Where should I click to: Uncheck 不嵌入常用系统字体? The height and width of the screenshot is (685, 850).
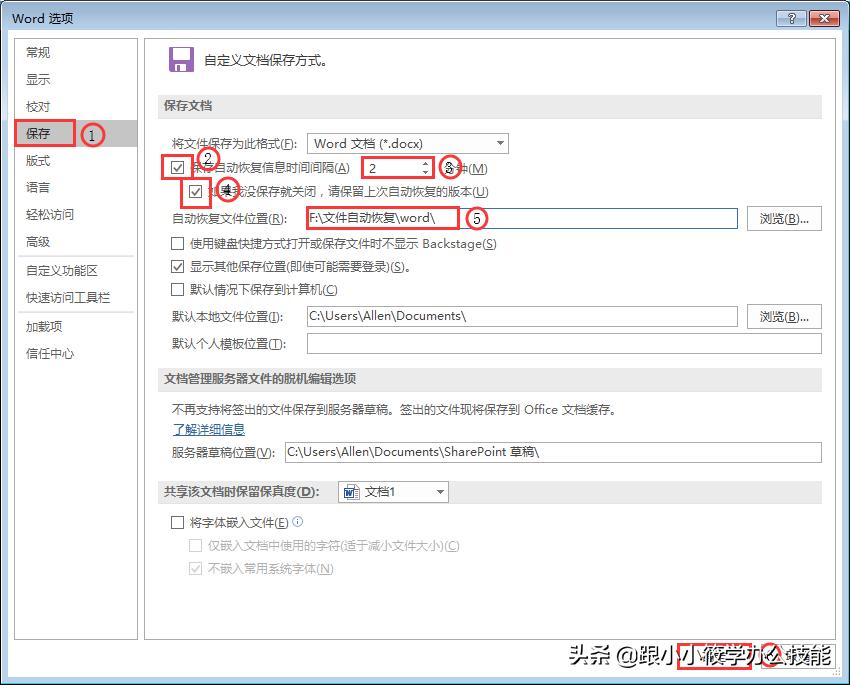pos(196,567)
